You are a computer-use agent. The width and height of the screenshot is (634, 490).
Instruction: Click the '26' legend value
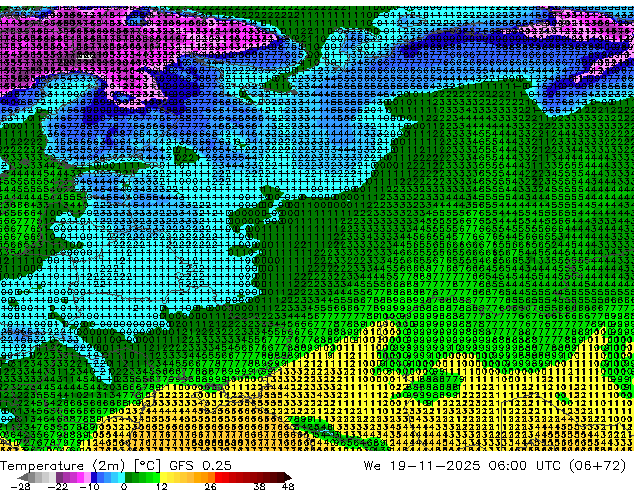[x=210, y=486]
